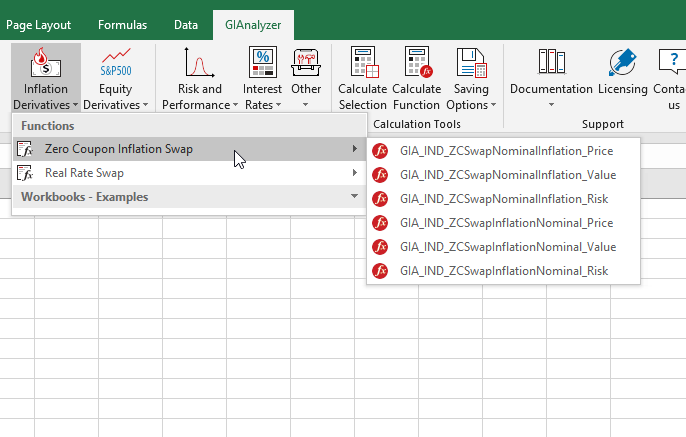Open the Real Rate Swap submenu arrow
This screenshot has width=686, height=437.
click(x=355, y=173)
